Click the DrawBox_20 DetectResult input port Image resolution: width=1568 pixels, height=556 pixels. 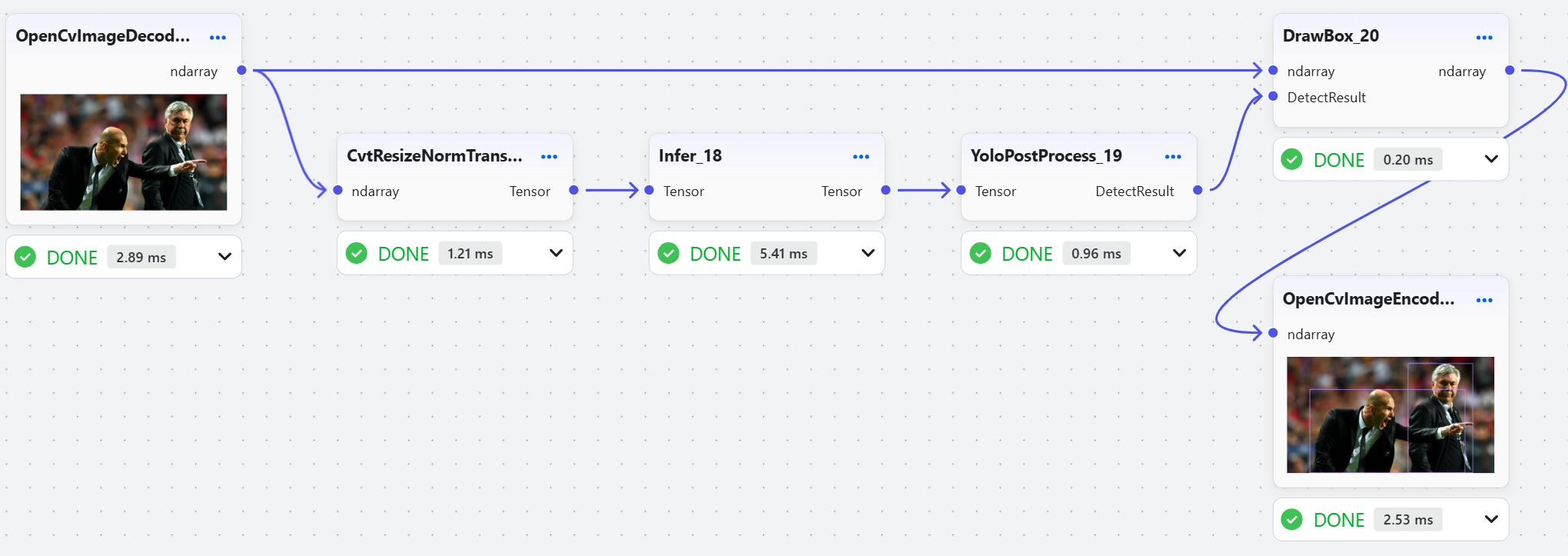pos(1273,96)
